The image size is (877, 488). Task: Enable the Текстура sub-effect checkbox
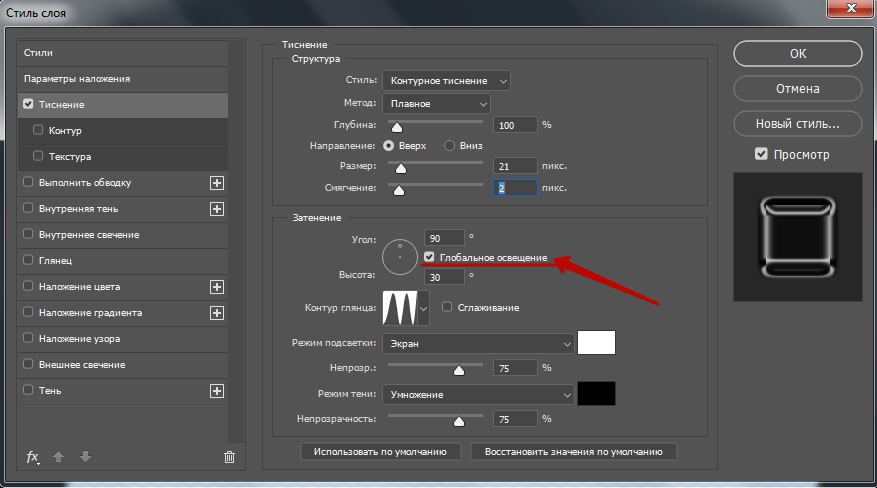(x=38, y=155)
